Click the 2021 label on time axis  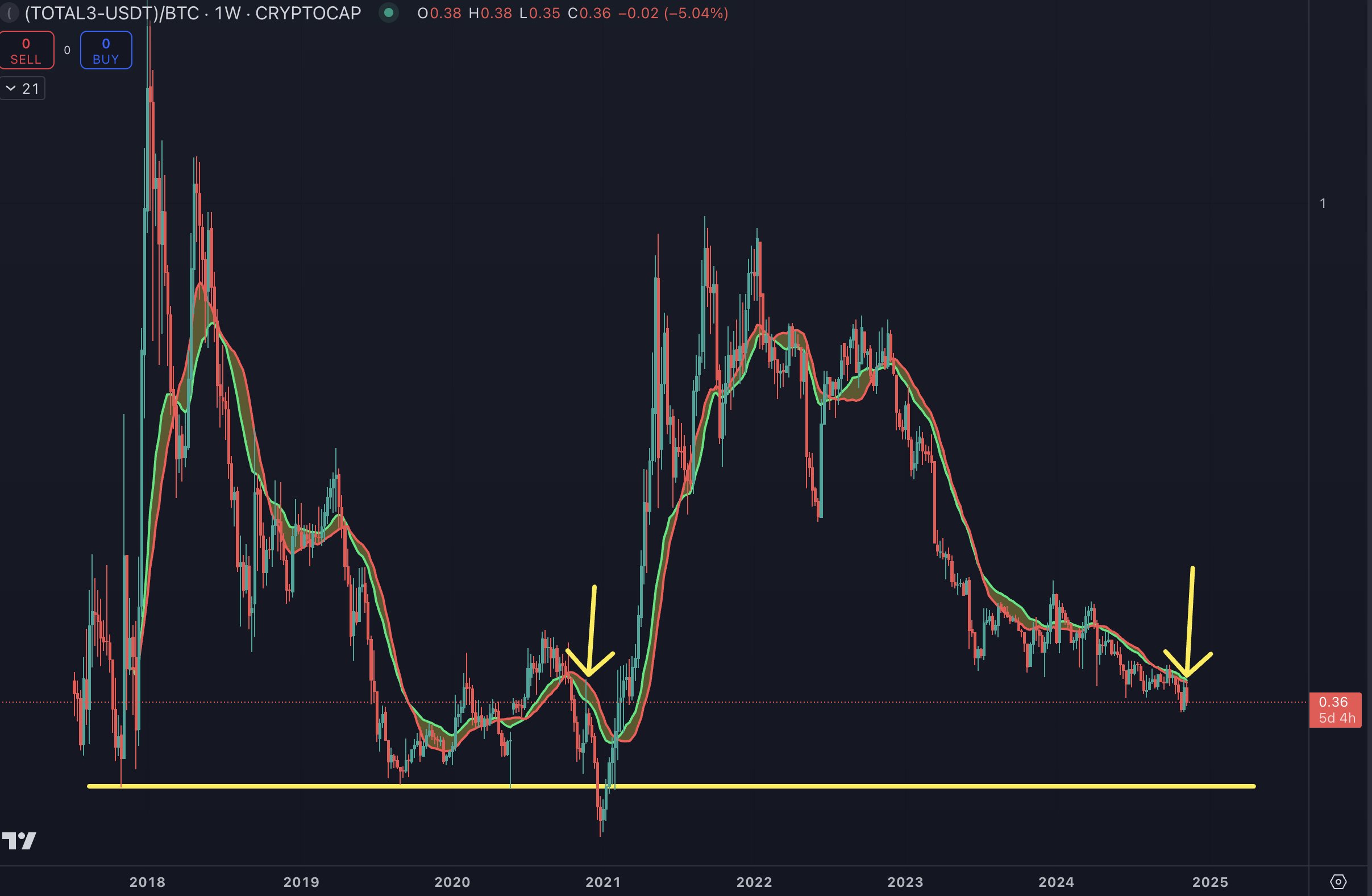tap(603, 882)
